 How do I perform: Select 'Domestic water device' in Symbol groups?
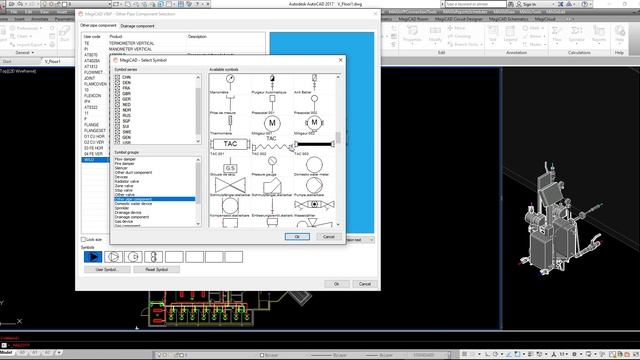133,203
